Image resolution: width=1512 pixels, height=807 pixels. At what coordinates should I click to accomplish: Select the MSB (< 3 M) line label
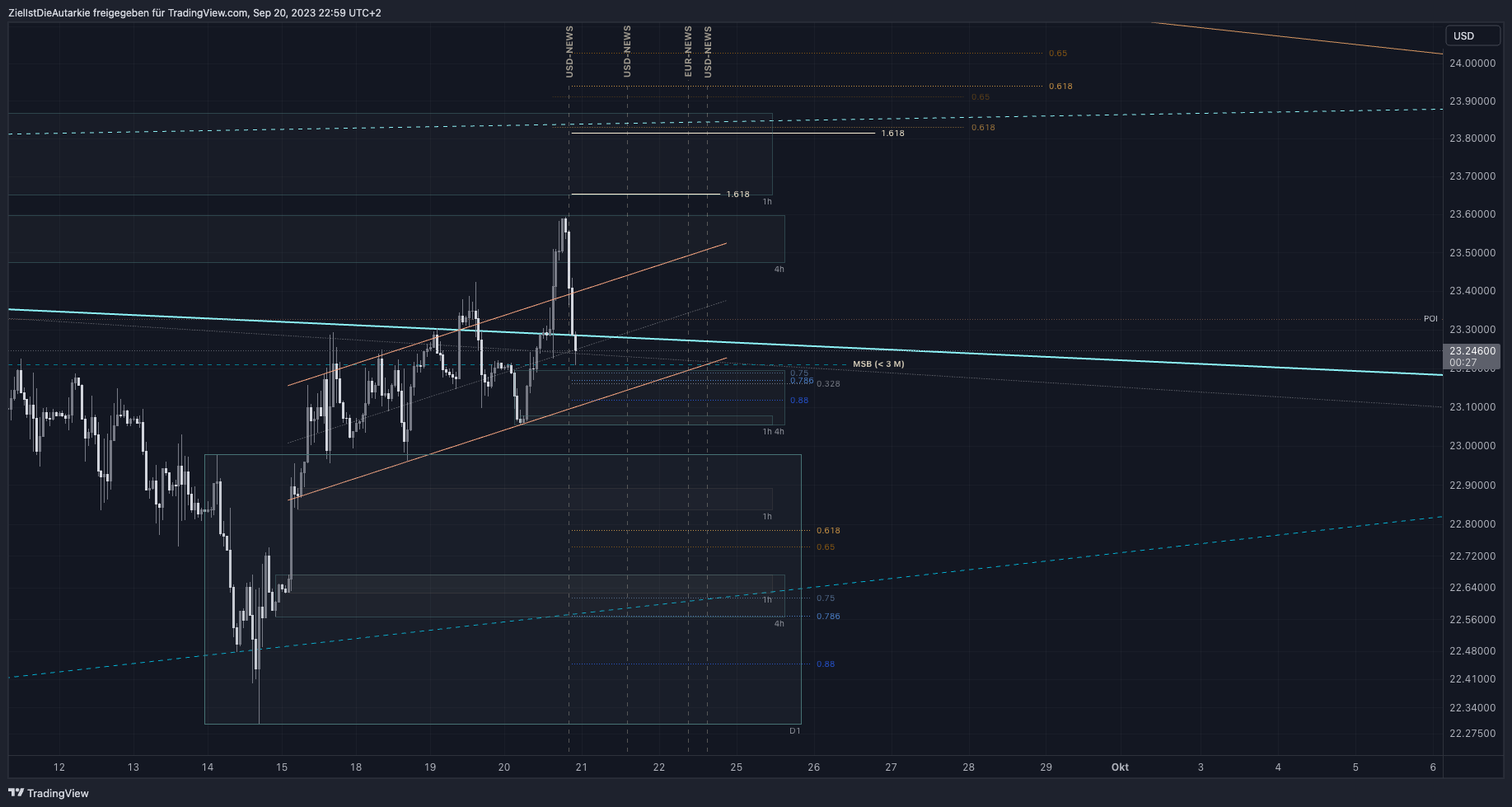[878, 364]
